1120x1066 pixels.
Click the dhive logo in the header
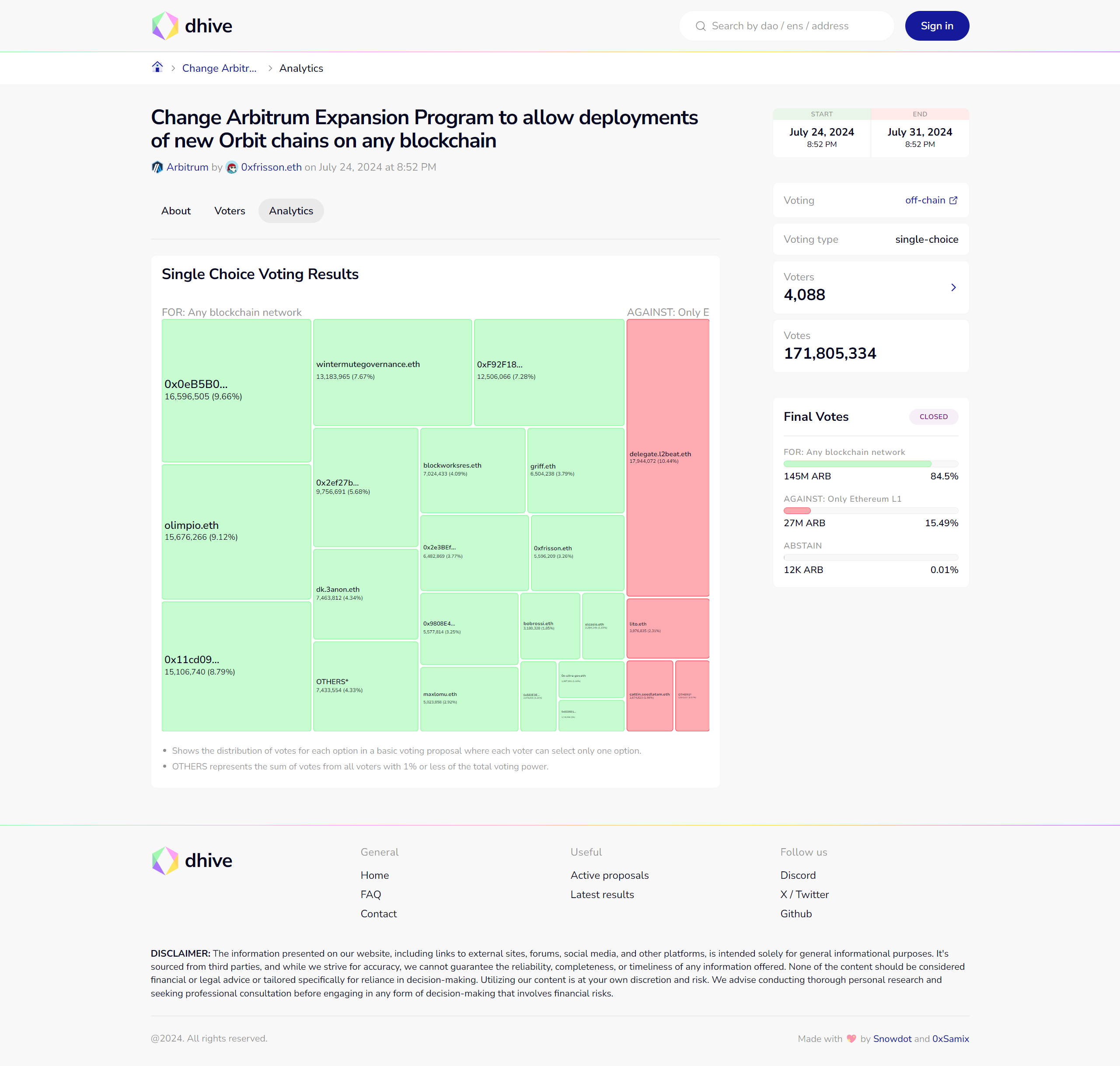(x=192, y=25)
